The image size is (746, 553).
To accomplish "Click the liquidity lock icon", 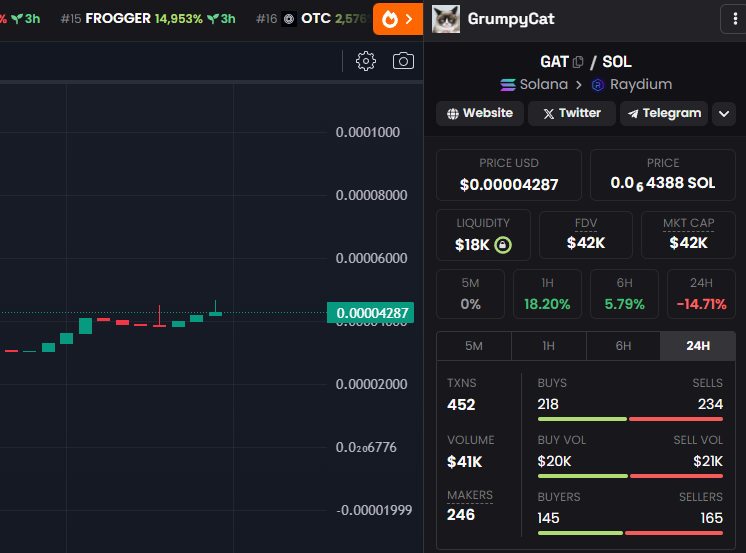I will (503, 245).
